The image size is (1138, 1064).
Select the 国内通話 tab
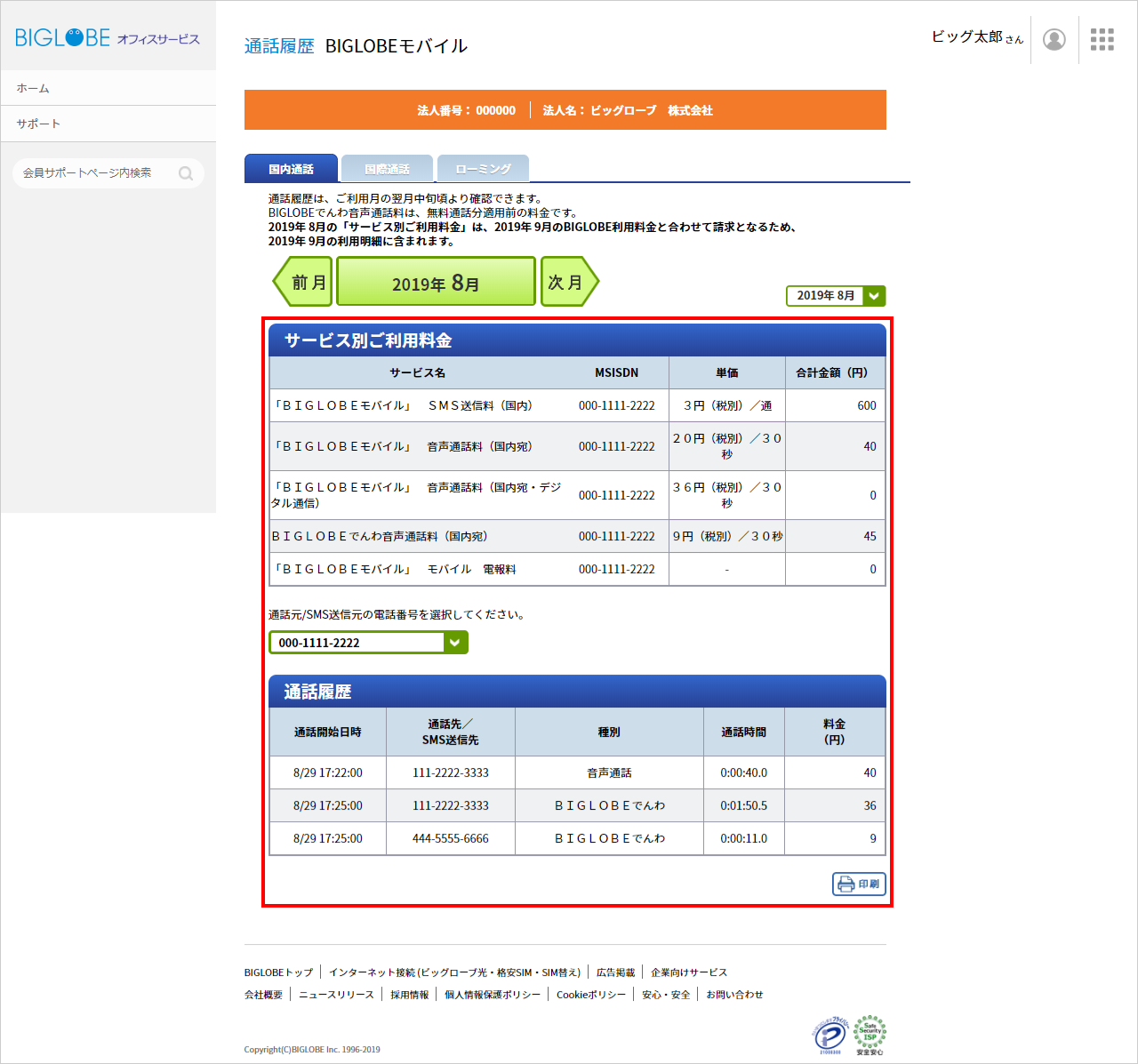[x=291, y=169]
